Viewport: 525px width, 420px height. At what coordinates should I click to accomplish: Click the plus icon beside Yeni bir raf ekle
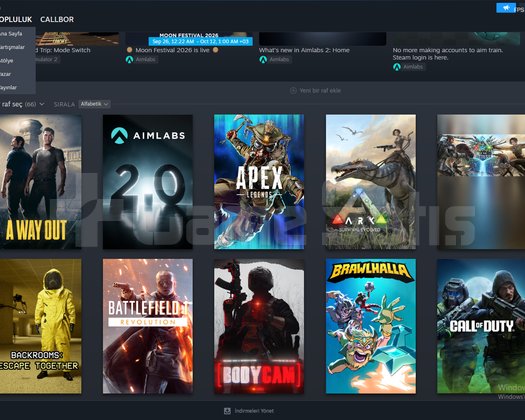293,90
